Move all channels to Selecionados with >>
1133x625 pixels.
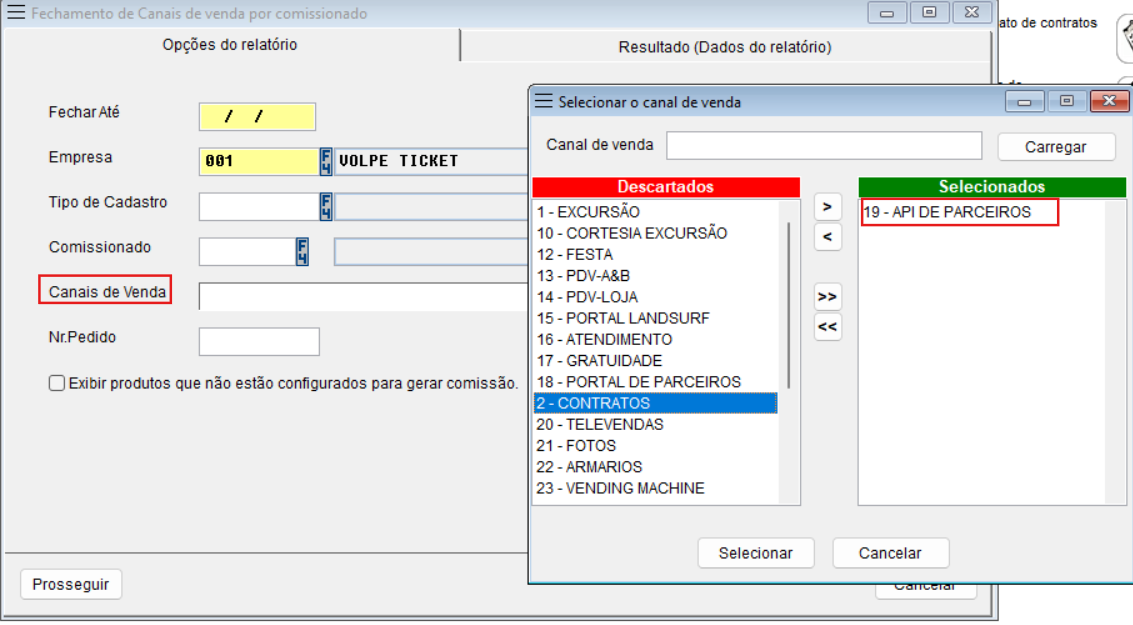pos(827,297)
